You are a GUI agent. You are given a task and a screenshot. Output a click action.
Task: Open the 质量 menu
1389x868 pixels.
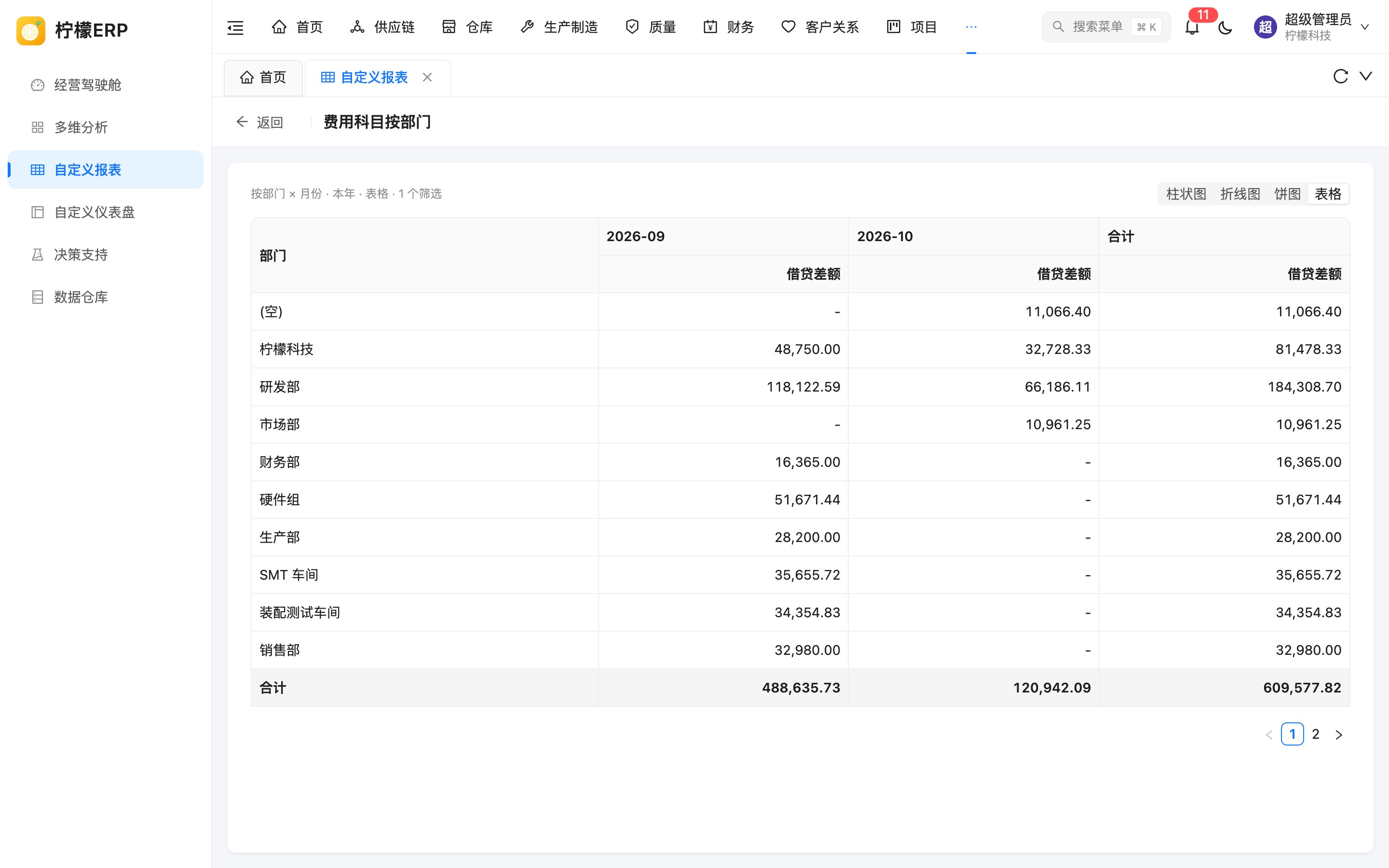point(650,27)
